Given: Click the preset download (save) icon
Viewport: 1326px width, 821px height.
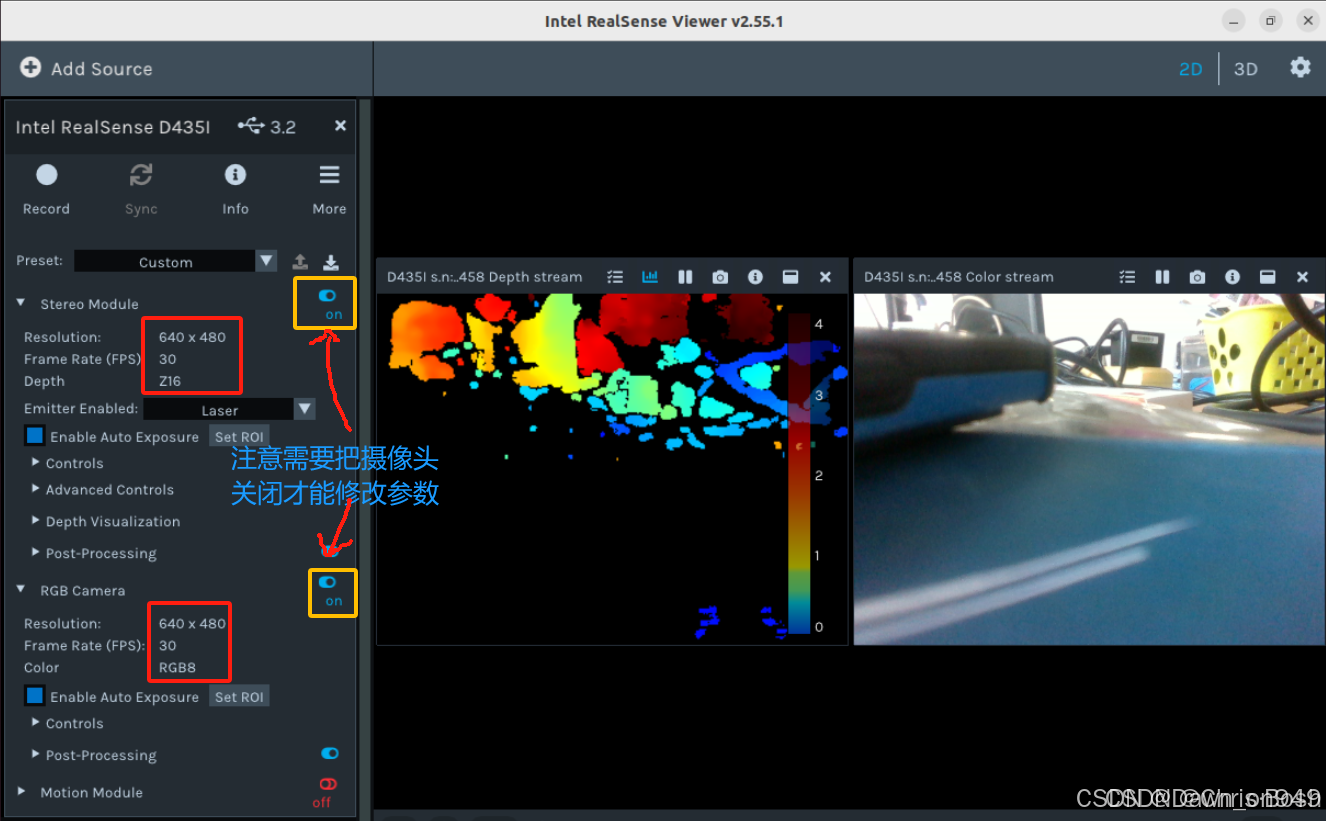Looking at the screenshot, I should 331,262.
